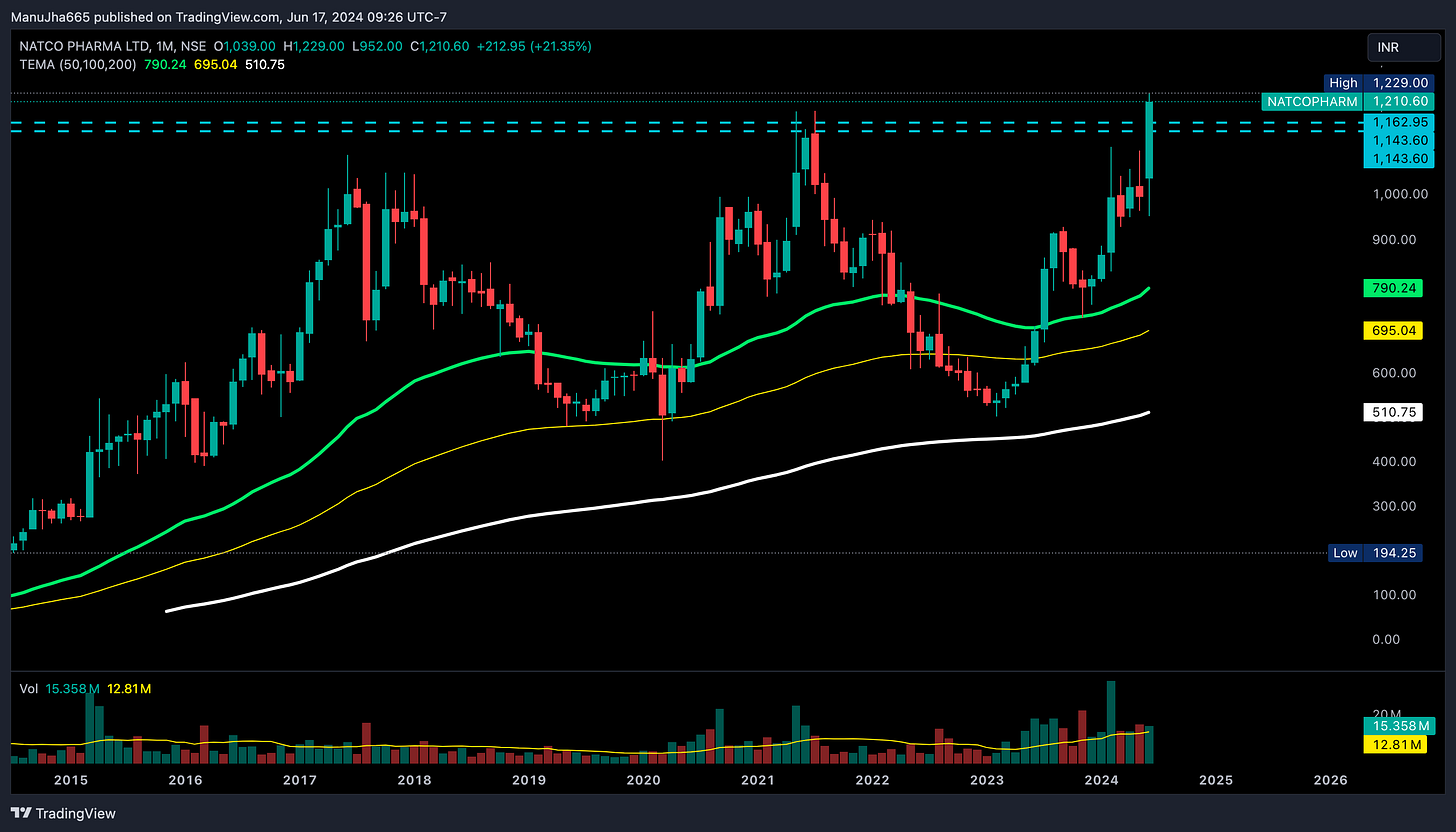Click white 510.75 label on price scale
The width and height of the screenshot is (1456, 832).
click(1391, 411)
